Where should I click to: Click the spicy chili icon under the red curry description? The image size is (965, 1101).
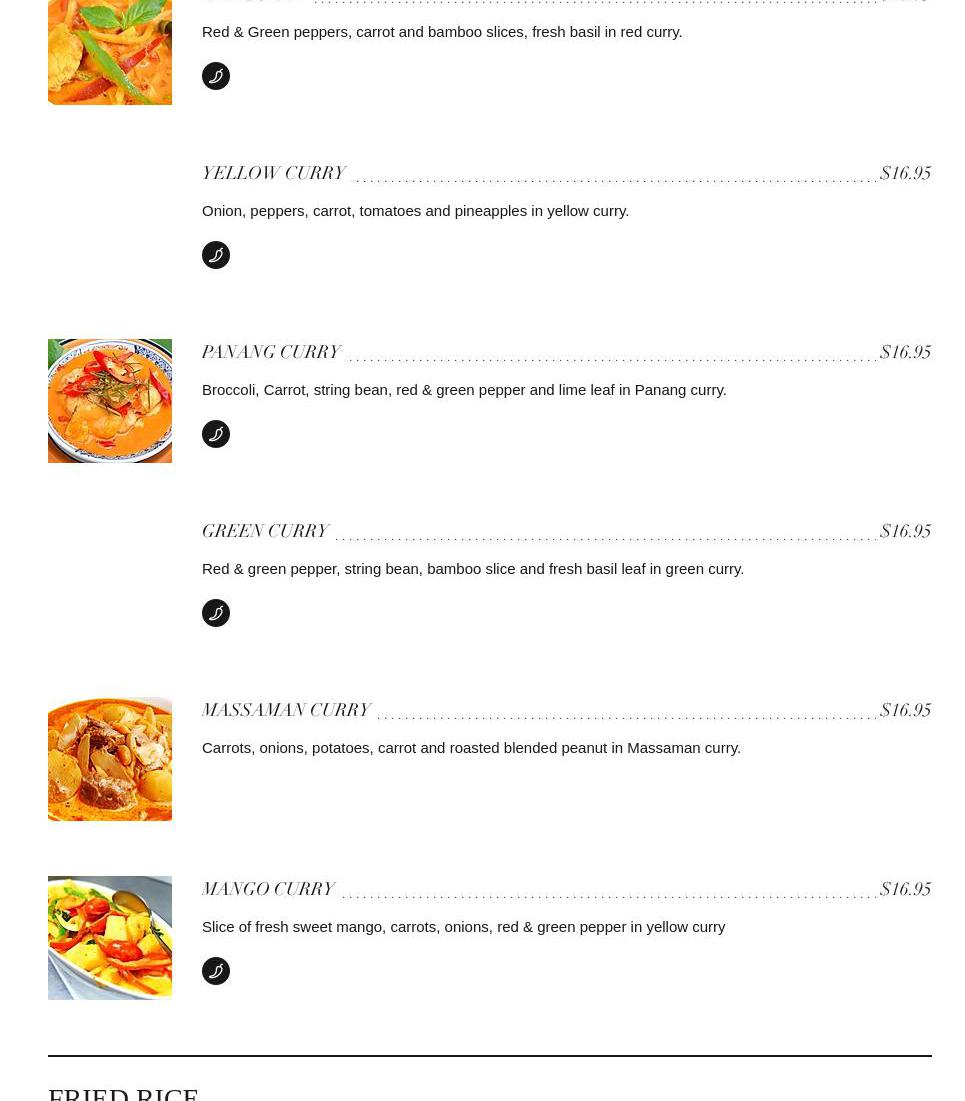[x=216, y=76]
